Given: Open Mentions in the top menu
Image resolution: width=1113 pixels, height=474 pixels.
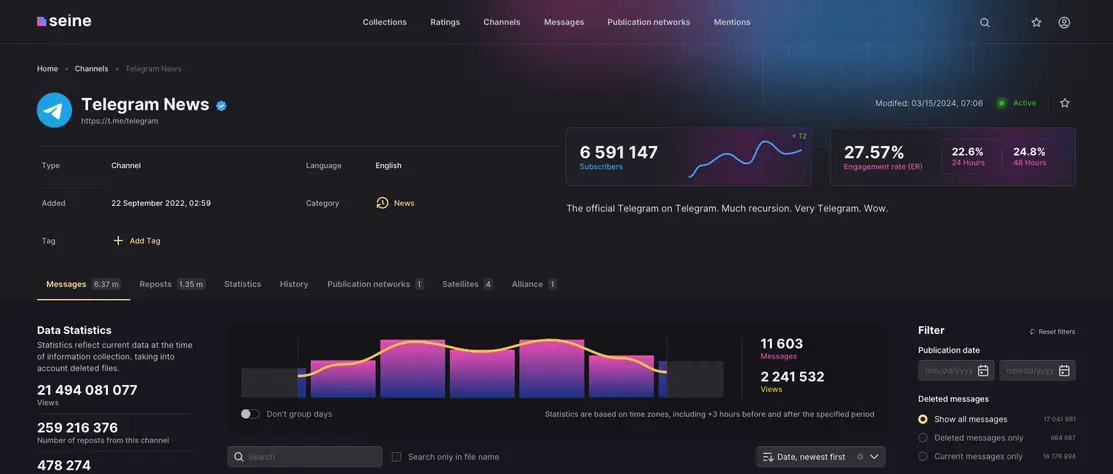Looking at the screenshot, I should [x=732, y=22].
